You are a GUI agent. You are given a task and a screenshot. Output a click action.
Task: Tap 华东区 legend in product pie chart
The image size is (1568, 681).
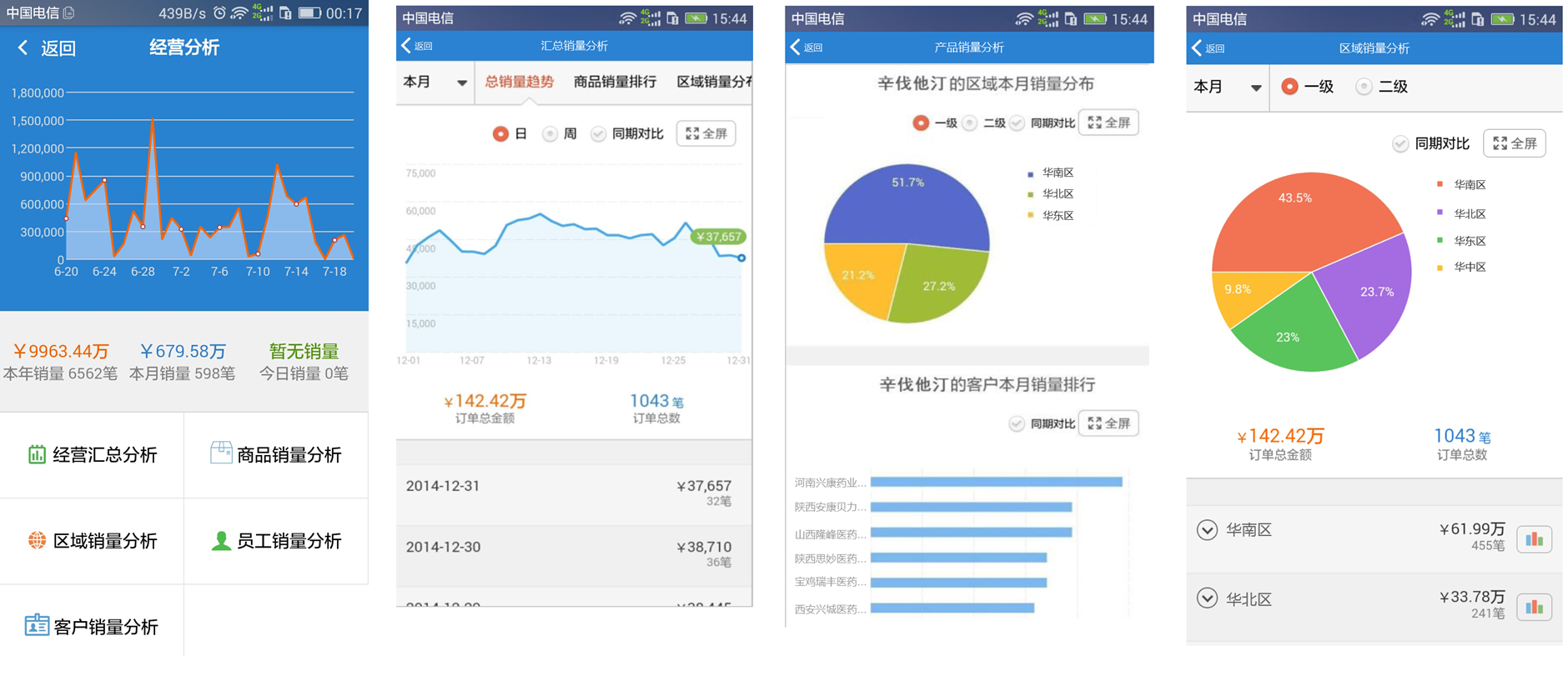click(1051, 216)
